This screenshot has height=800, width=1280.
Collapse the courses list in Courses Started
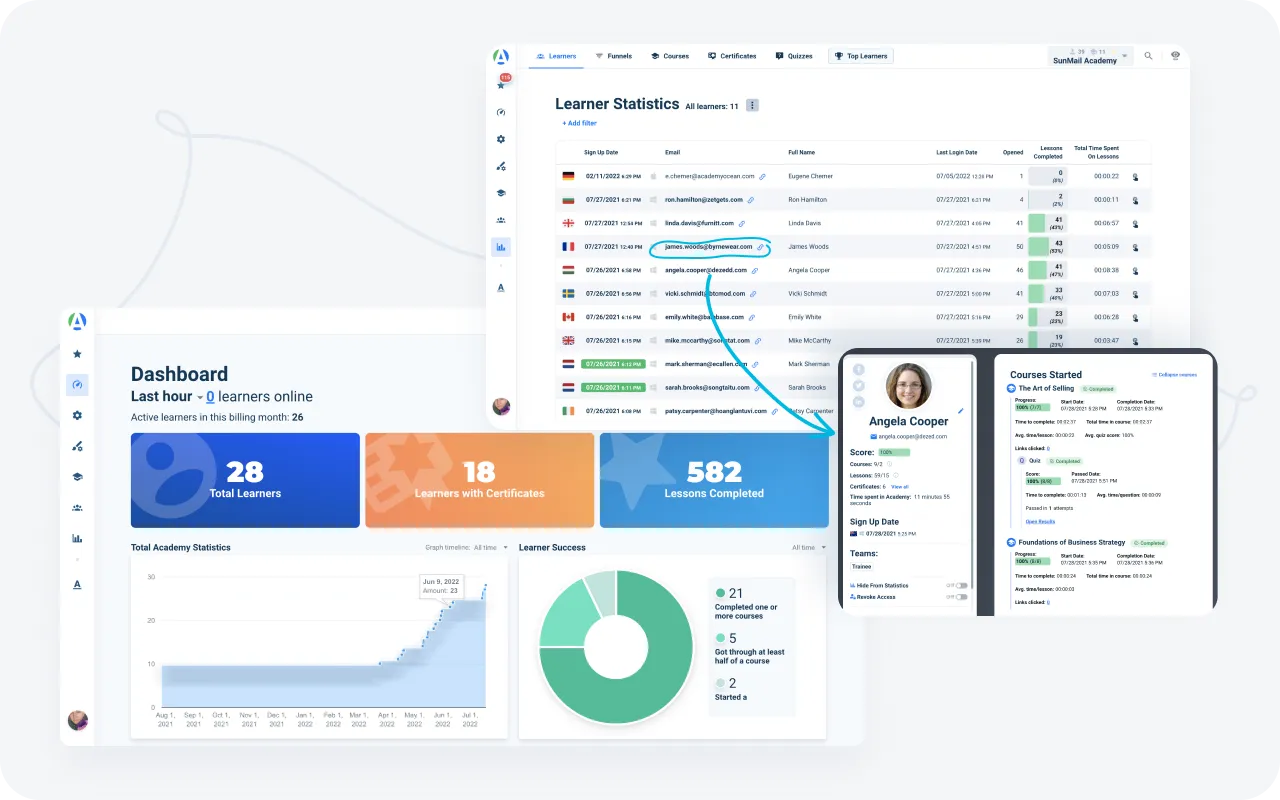(1174, 375)
